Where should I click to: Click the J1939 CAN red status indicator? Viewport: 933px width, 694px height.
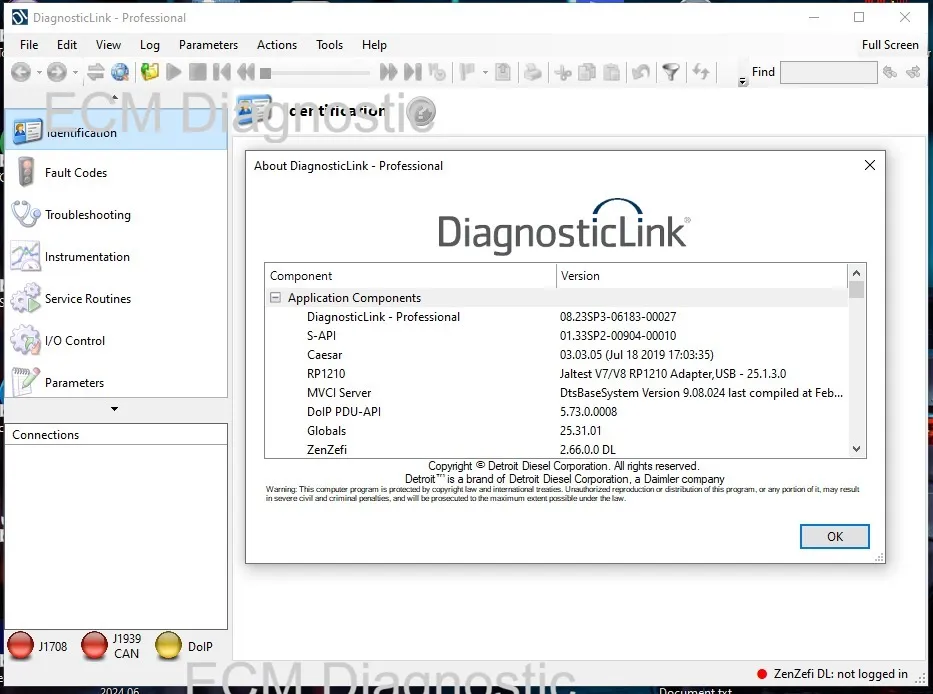pyautogui.click(x=95, y=646)
